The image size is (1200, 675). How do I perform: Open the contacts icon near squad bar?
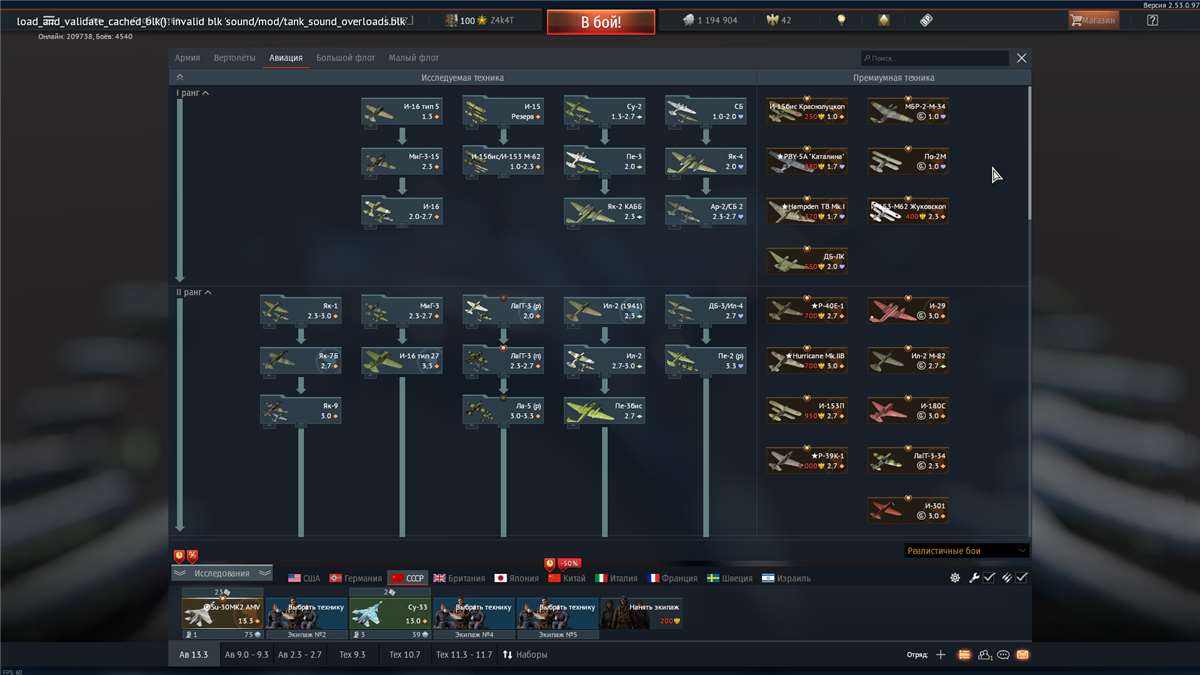(983, 654)
